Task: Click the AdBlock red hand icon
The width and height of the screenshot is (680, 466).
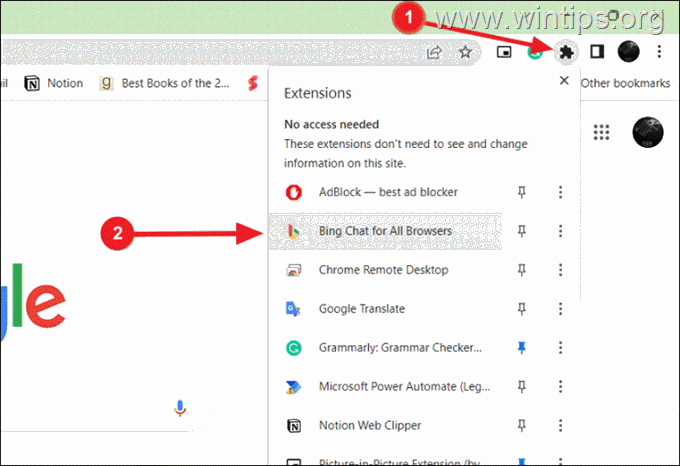Action: pos(294,192)
